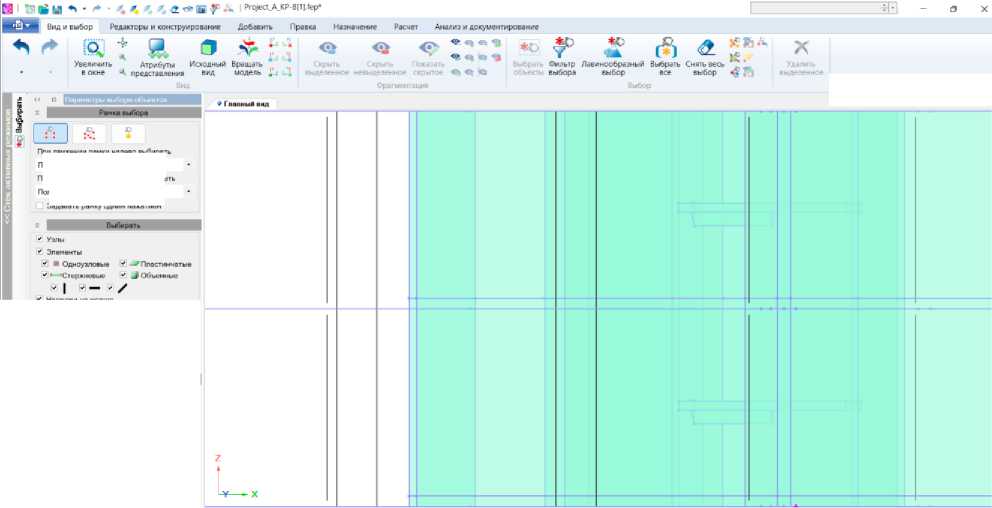
Task: Click Выбрать объекты icon
Action: point(529,48)
